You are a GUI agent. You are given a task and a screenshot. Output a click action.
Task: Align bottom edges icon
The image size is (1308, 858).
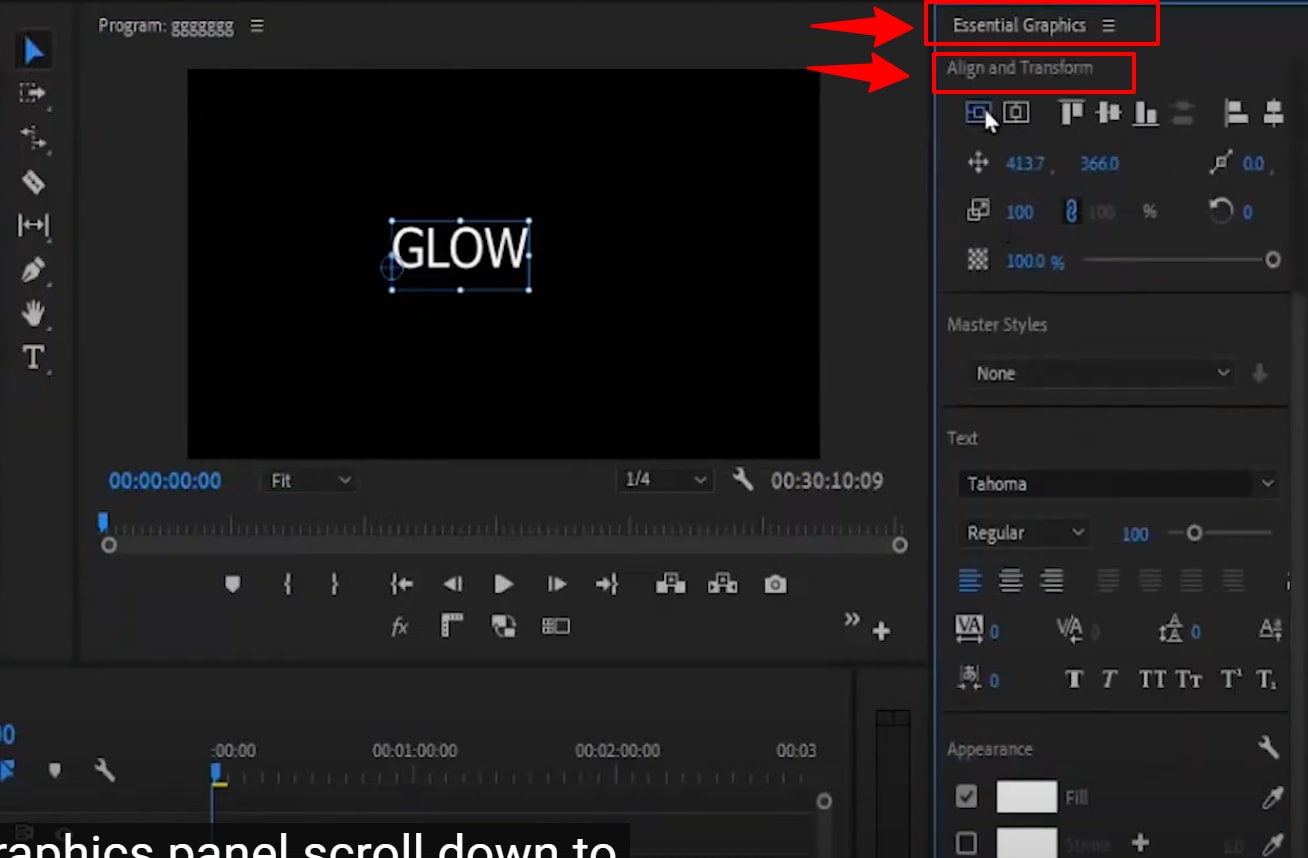[x=1145, y=114]
